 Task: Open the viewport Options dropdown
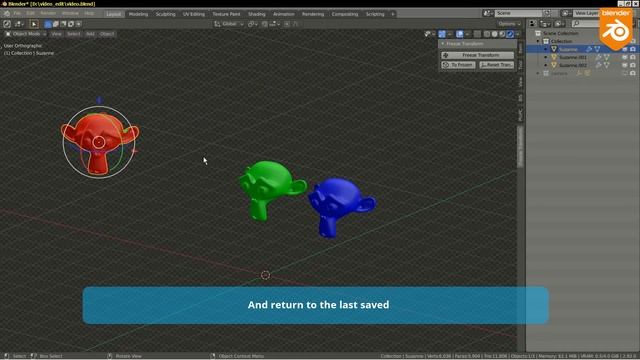coord(509,24)
